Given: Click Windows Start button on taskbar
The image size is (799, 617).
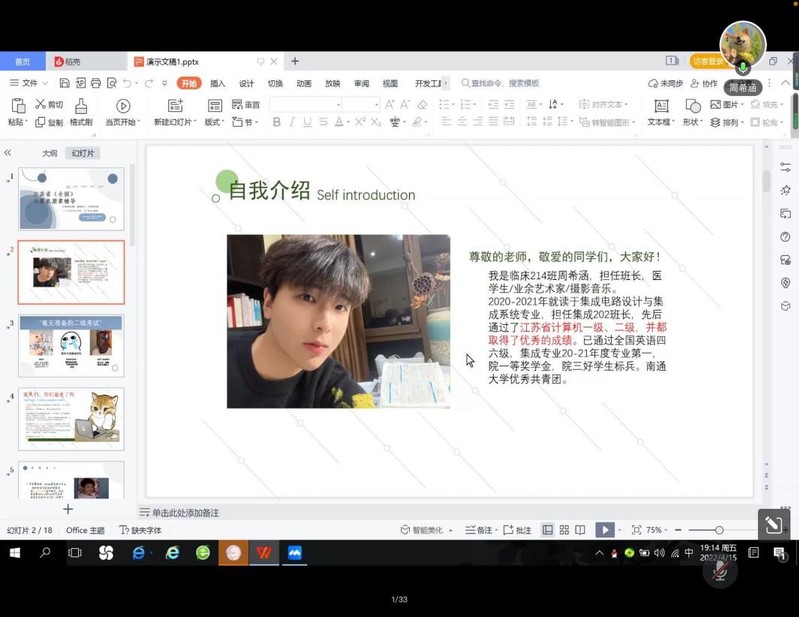Looking at the screenshot, I should [x=15, y=553].
